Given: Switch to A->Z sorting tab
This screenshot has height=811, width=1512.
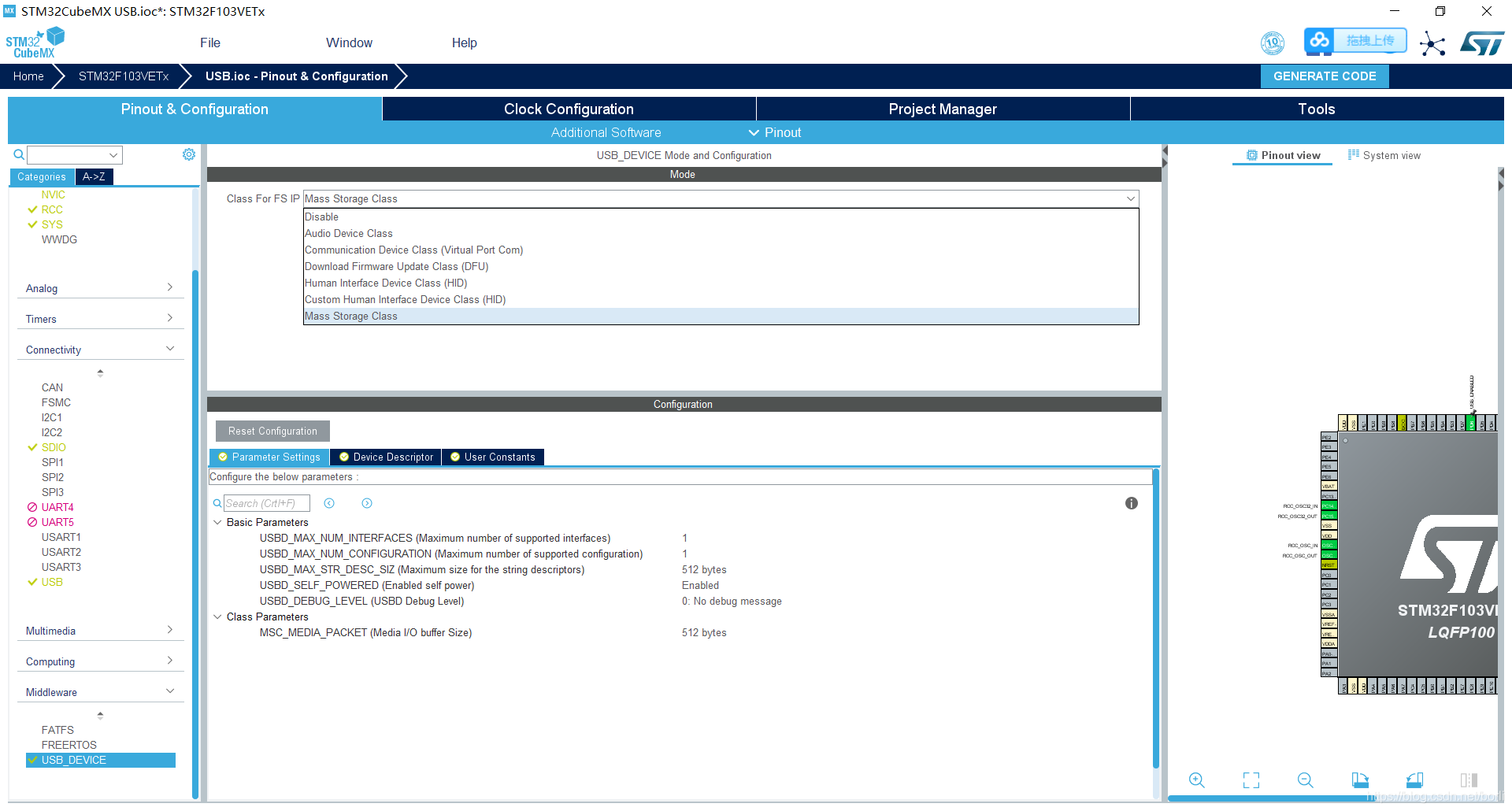Looking at the screenshot, I should pos(94,176).
